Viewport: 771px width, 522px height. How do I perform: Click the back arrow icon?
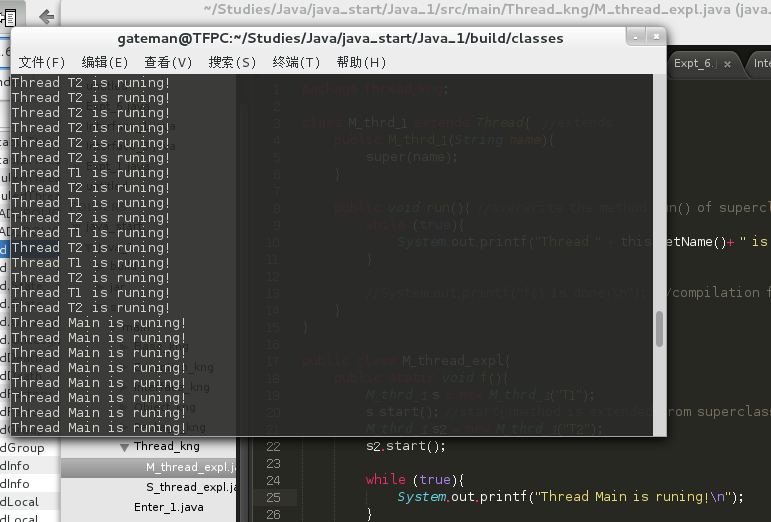click(x=46, y=16)
